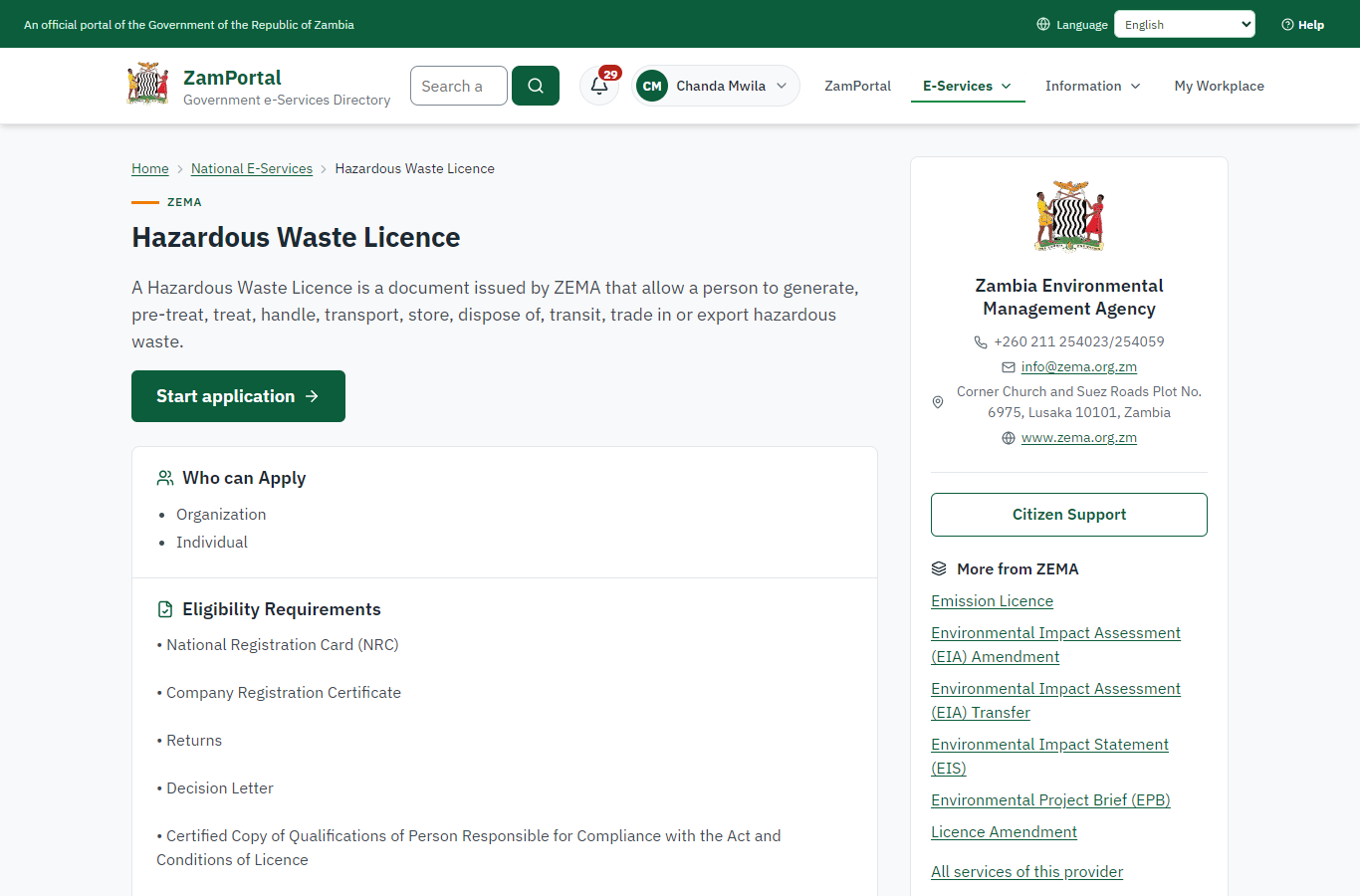Open the Language dropdown showing English
Screen dimensions: 1360x896
point(1185,24)
